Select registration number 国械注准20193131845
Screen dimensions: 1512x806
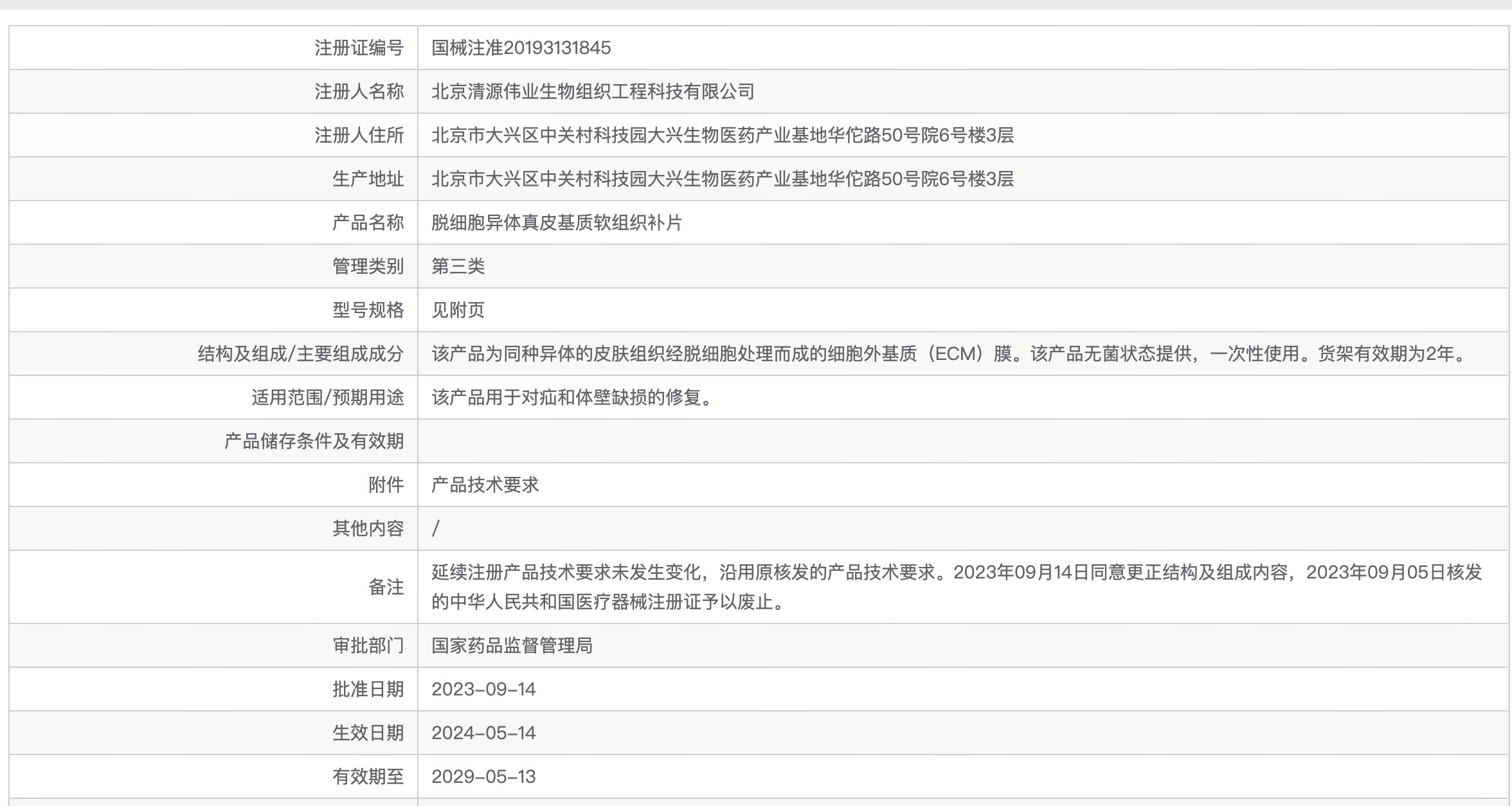click(521, 48)
